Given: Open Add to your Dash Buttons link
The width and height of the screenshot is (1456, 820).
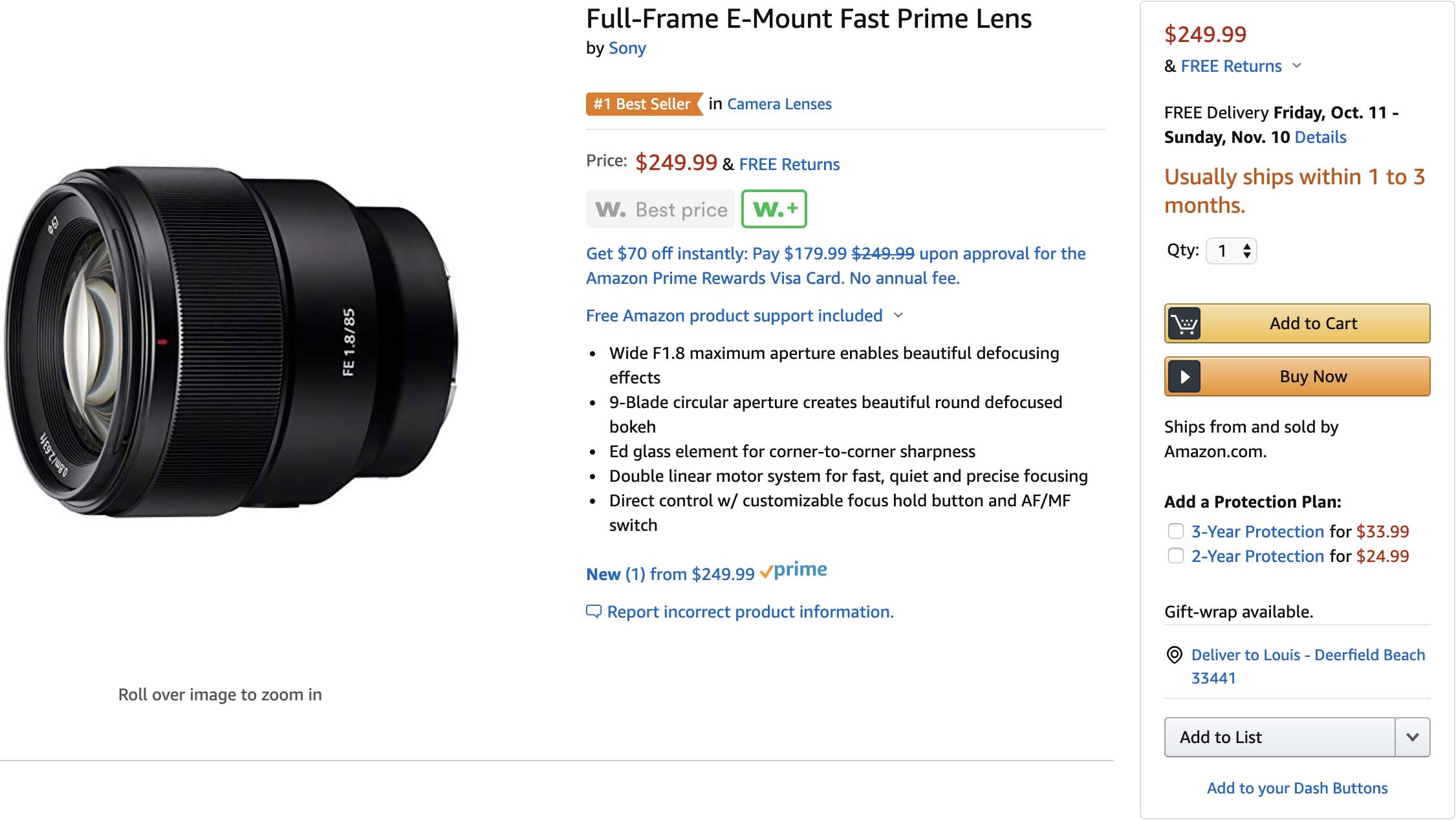Looking at the screenshot, I should click(1297, 788).
